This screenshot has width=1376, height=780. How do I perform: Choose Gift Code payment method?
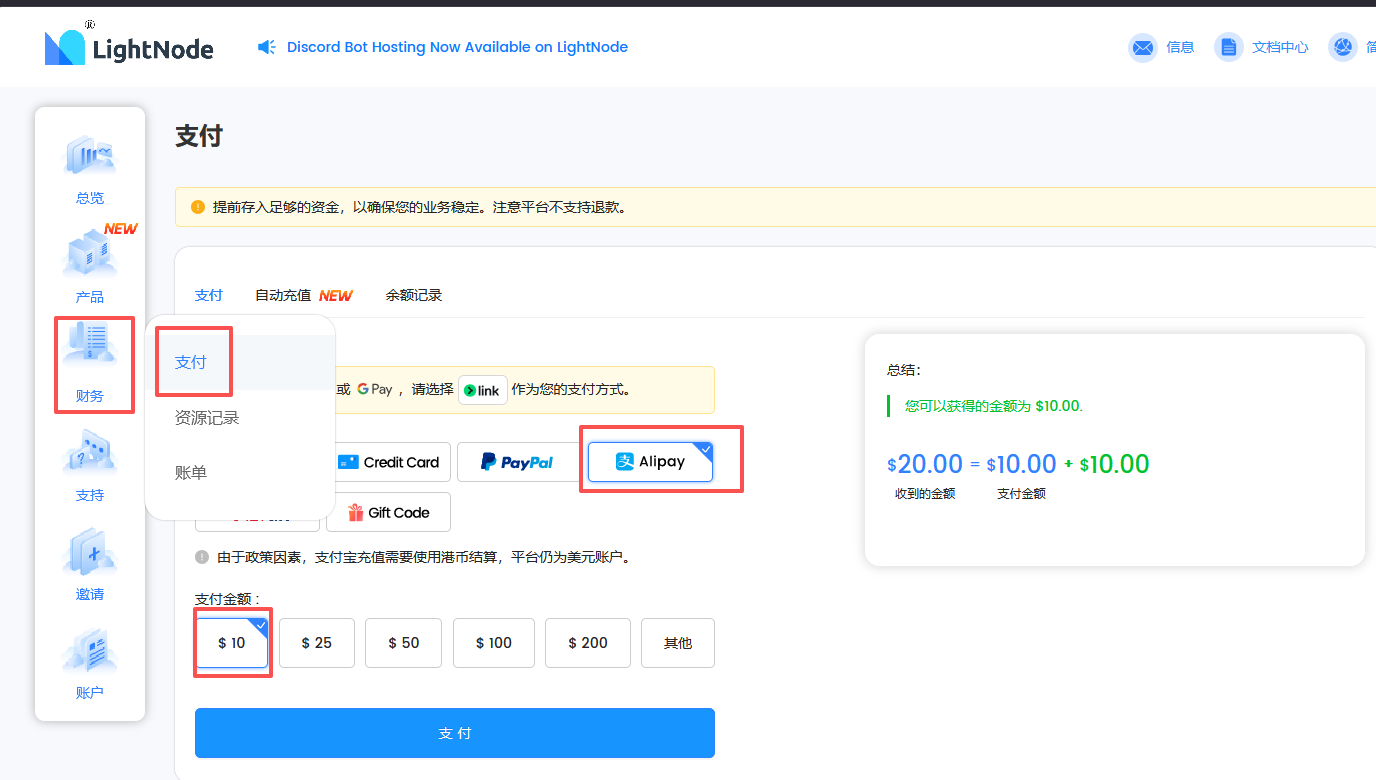point(388,512)
